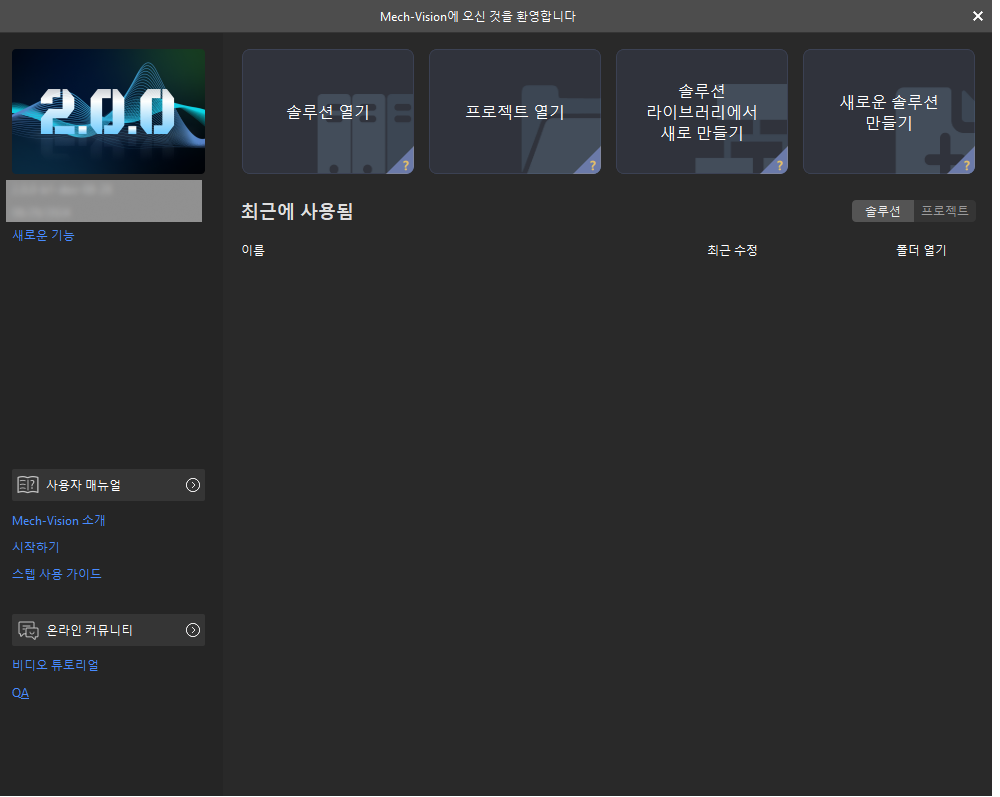Screen dimensions: 1000x797
Task: Sort by the 이름 column header
Action: 253,251
